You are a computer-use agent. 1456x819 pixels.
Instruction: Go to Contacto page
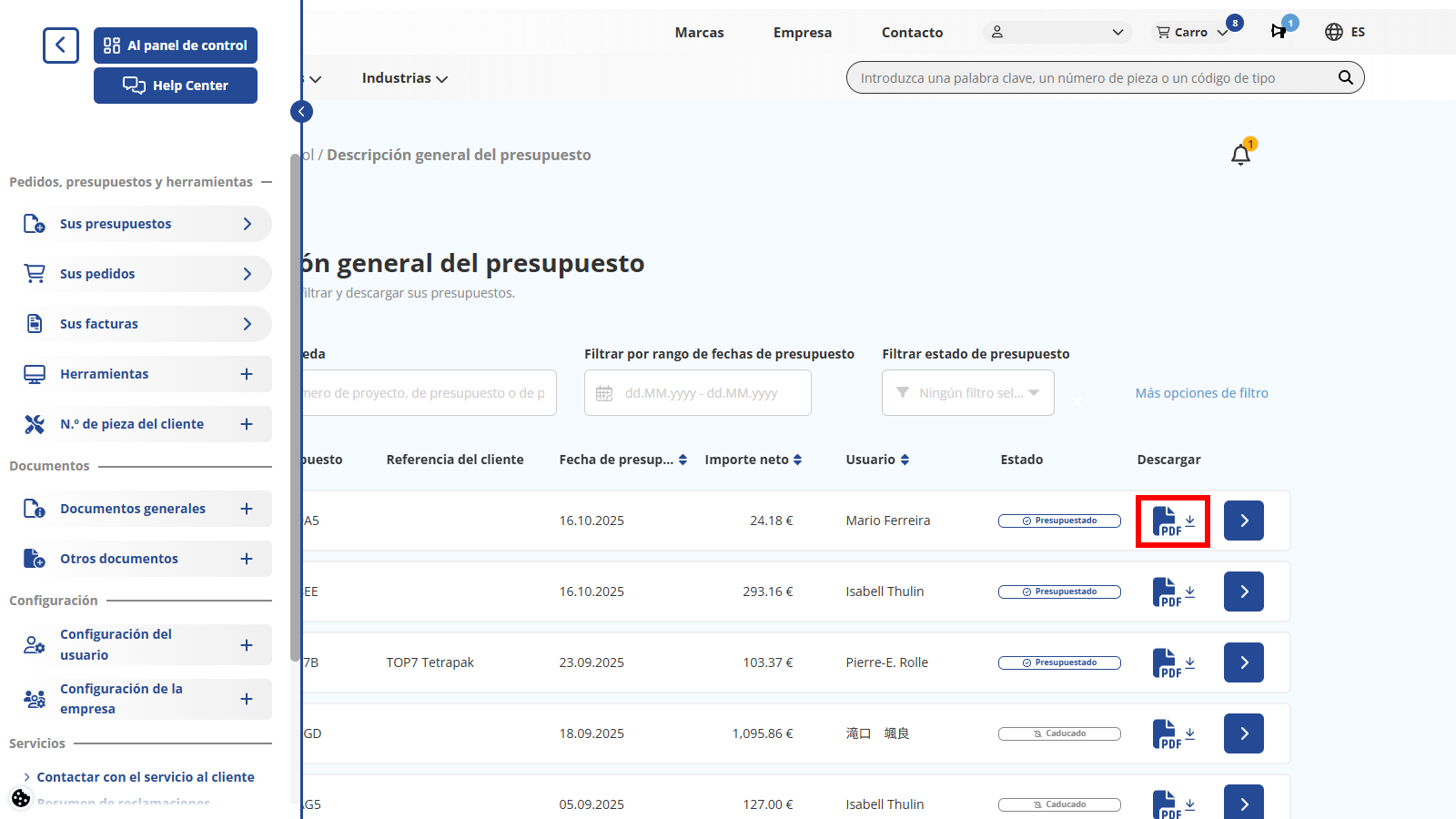tap(912, 33)
